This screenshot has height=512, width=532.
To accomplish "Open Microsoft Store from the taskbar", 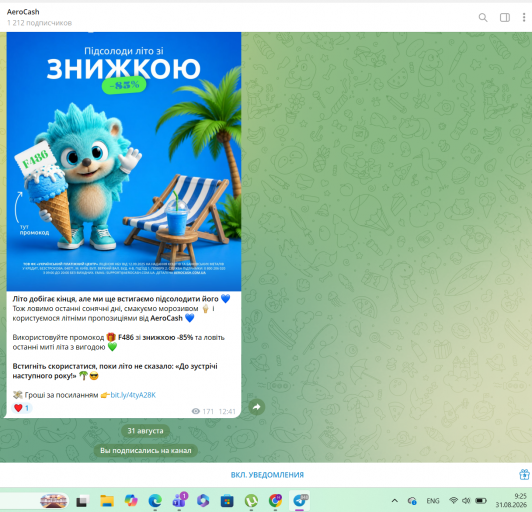I will tap(227, 501).
